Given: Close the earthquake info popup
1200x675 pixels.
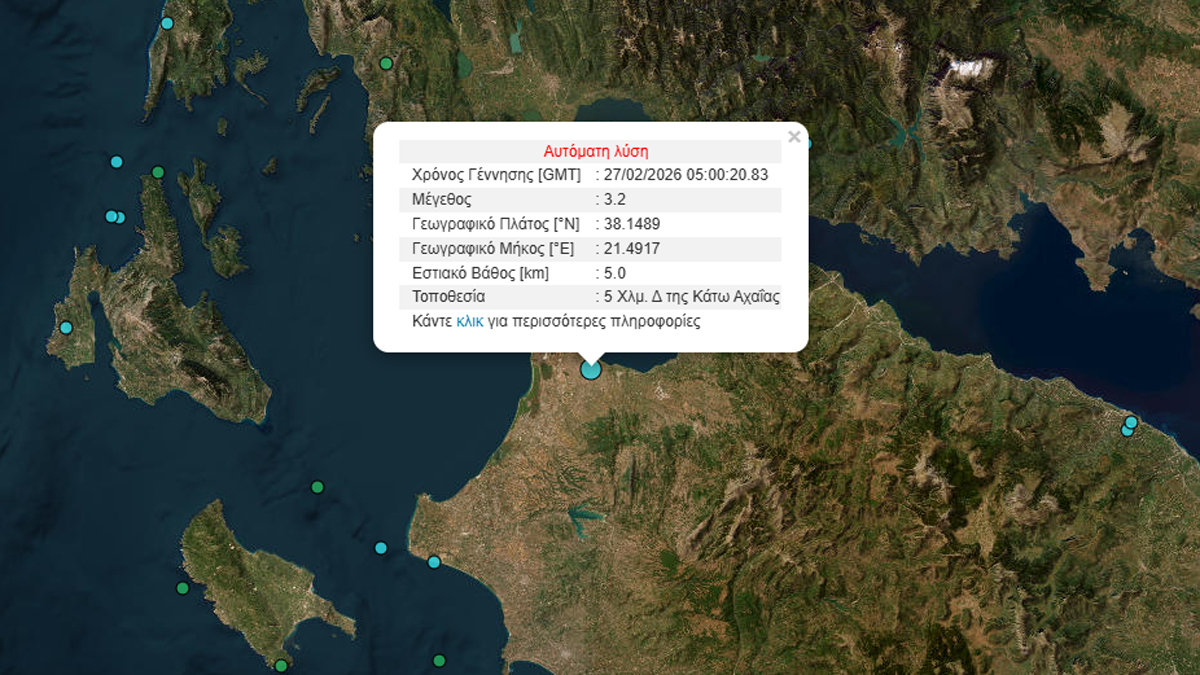Looking at the screenshot, I should coord(794,137).
